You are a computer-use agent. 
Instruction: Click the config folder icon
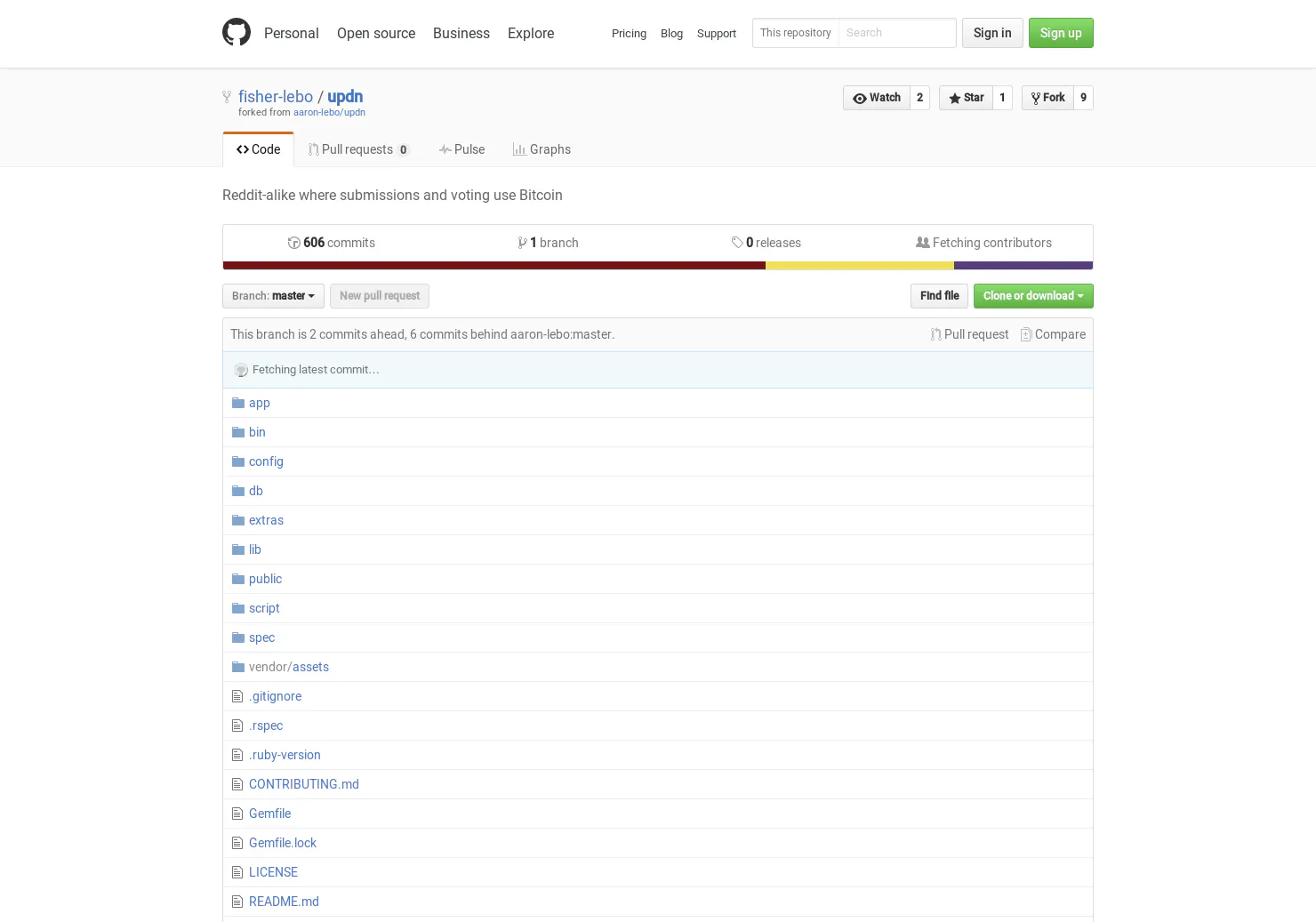tap(238, 461)
